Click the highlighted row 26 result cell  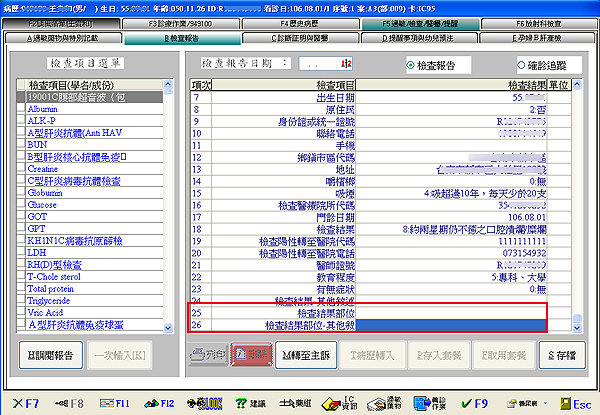(451, 326)
